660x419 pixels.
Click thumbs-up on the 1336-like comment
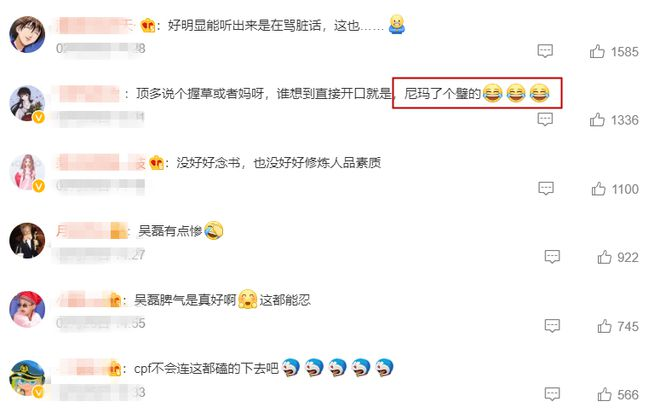coord(597,120)
